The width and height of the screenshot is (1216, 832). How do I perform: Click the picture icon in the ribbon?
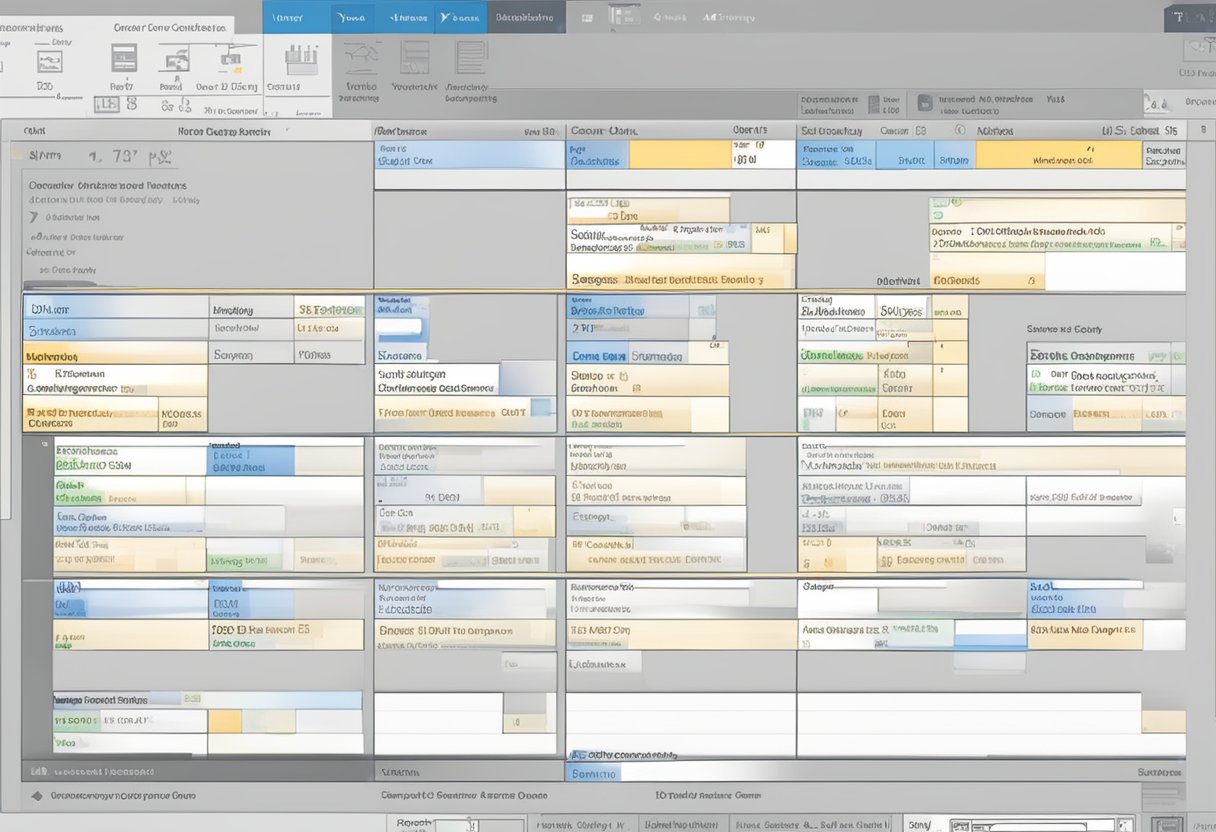click(x=48, y=61)
